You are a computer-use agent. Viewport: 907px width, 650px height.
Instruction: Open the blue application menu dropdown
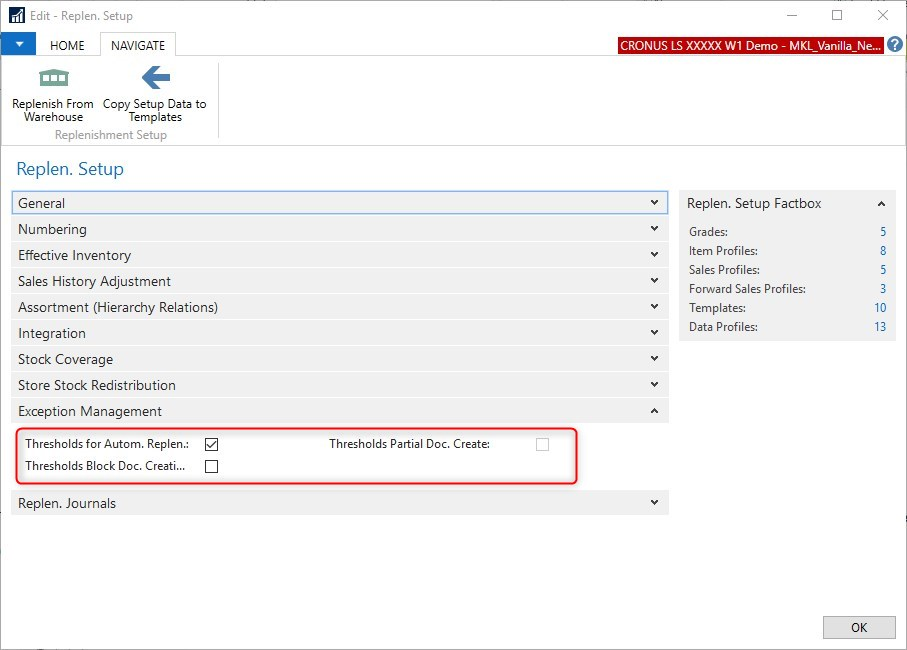pos(18,45)
